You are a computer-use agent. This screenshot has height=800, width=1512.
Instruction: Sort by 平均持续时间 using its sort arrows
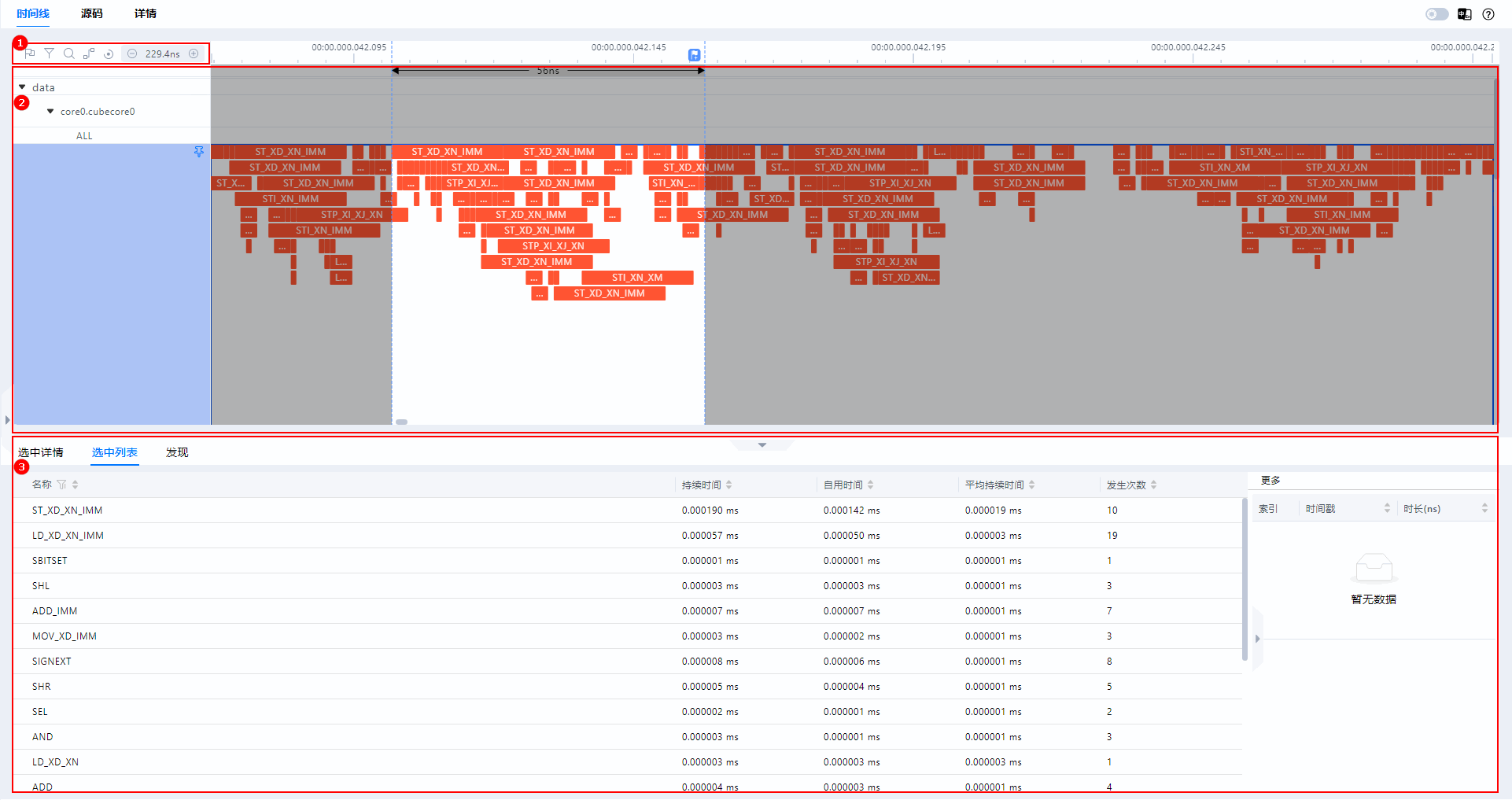[x=1031, y=485]
